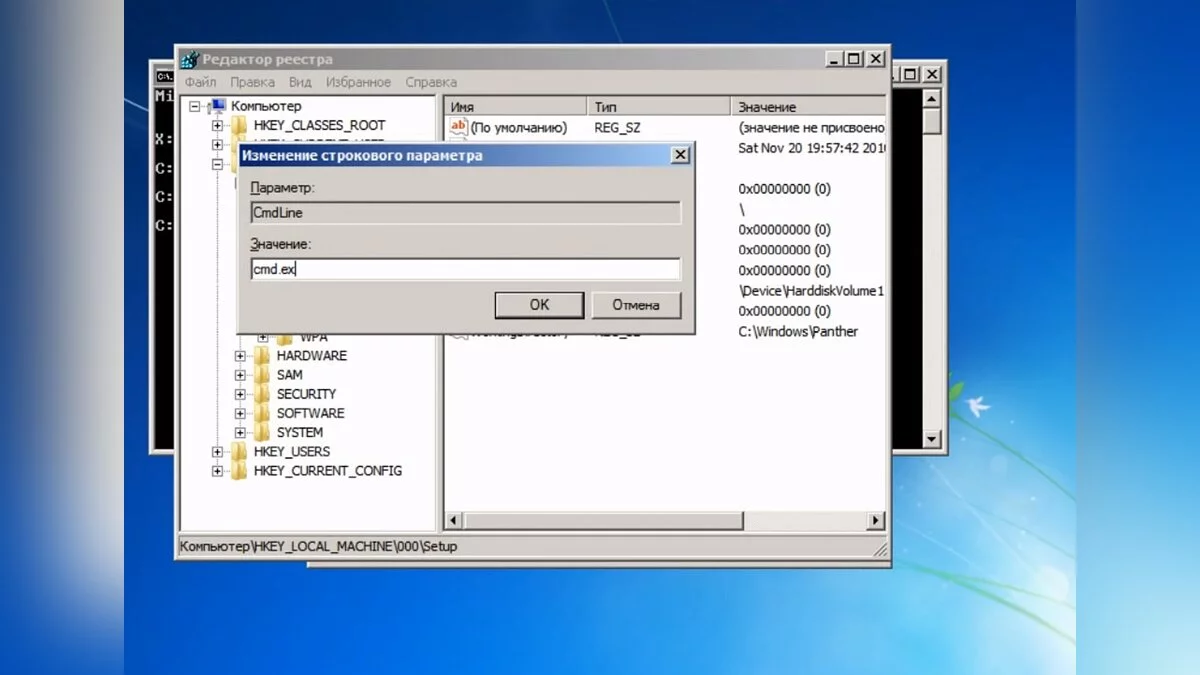Select the HKEY_USERS folder icon

point(238,452)
